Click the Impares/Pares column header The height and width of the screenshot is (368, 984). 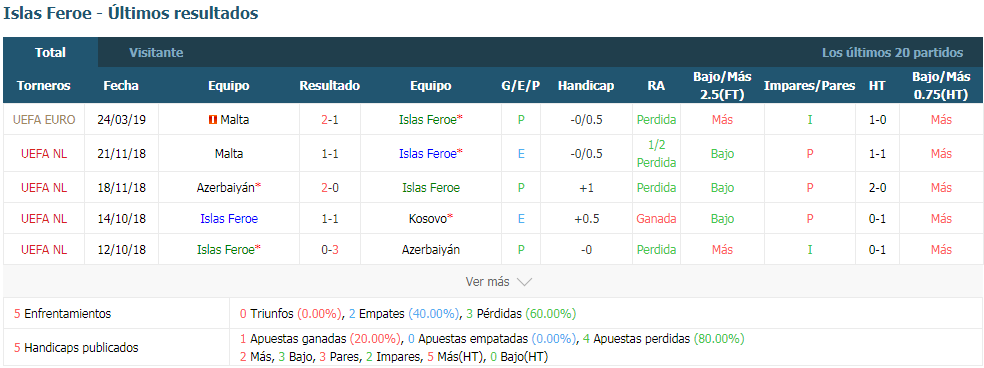810,86
